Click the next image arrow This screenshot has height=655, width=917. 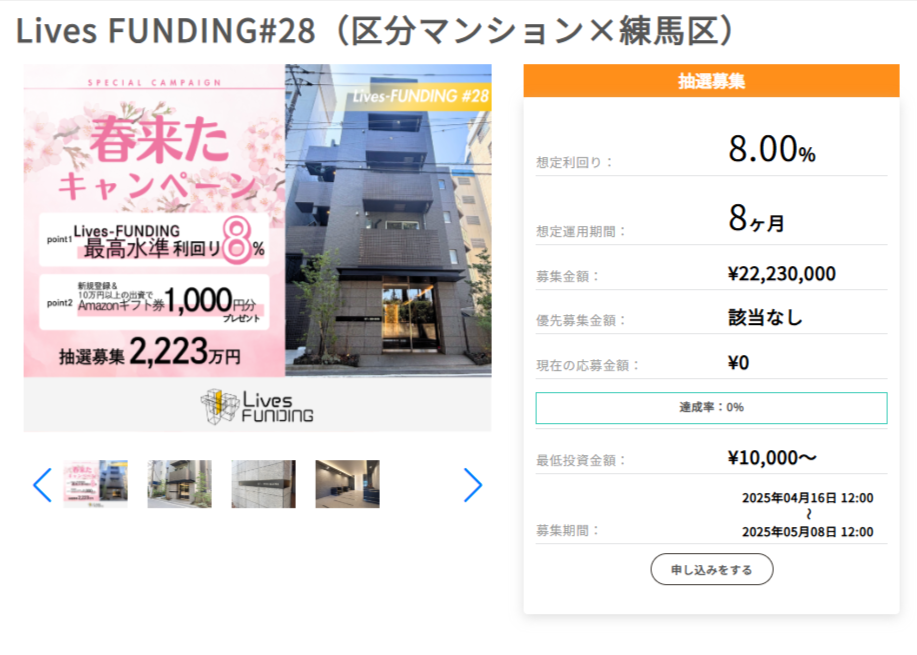point(473,485)
